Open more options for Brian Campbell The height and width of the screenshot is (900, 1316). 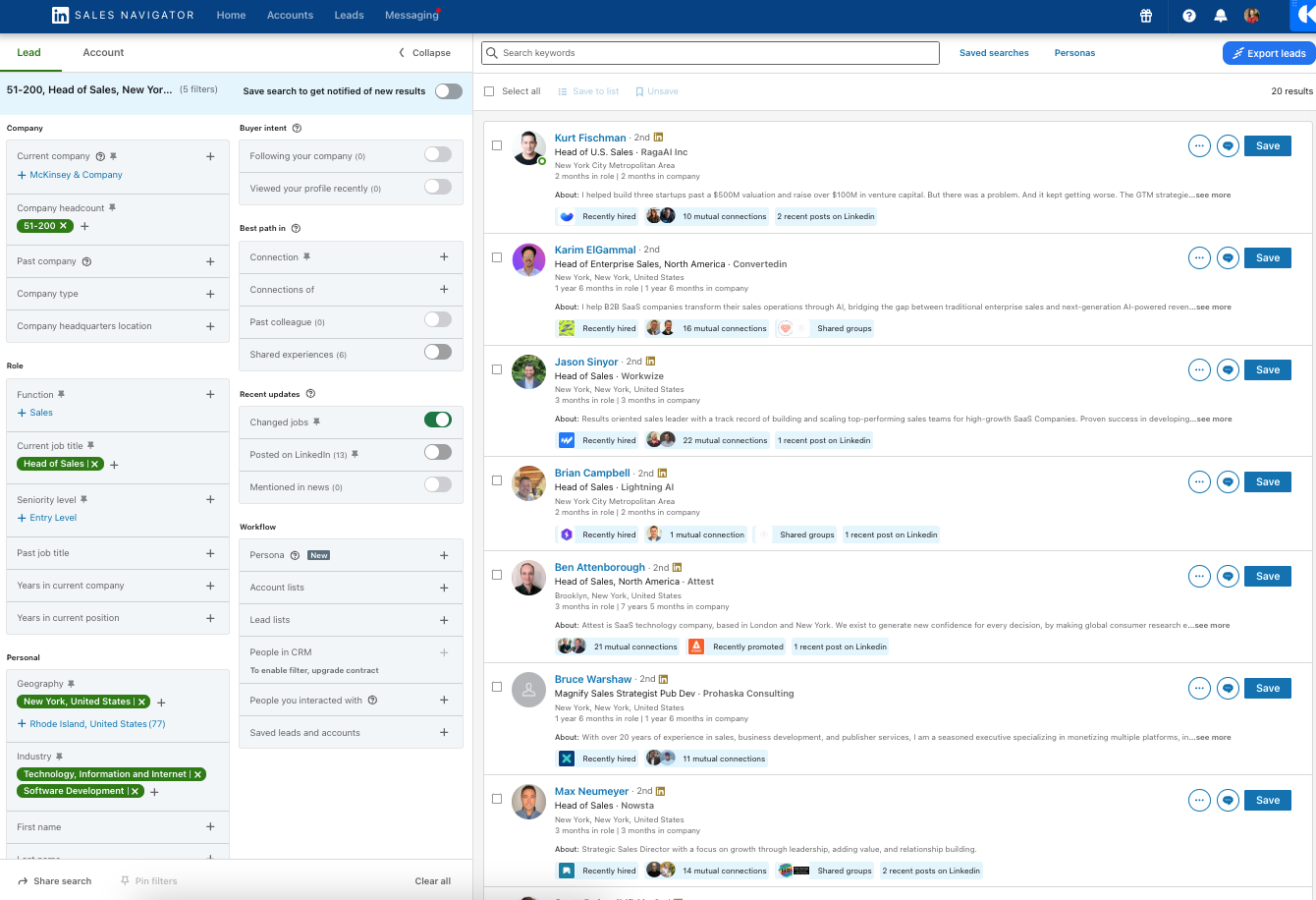coord(1199,481)
